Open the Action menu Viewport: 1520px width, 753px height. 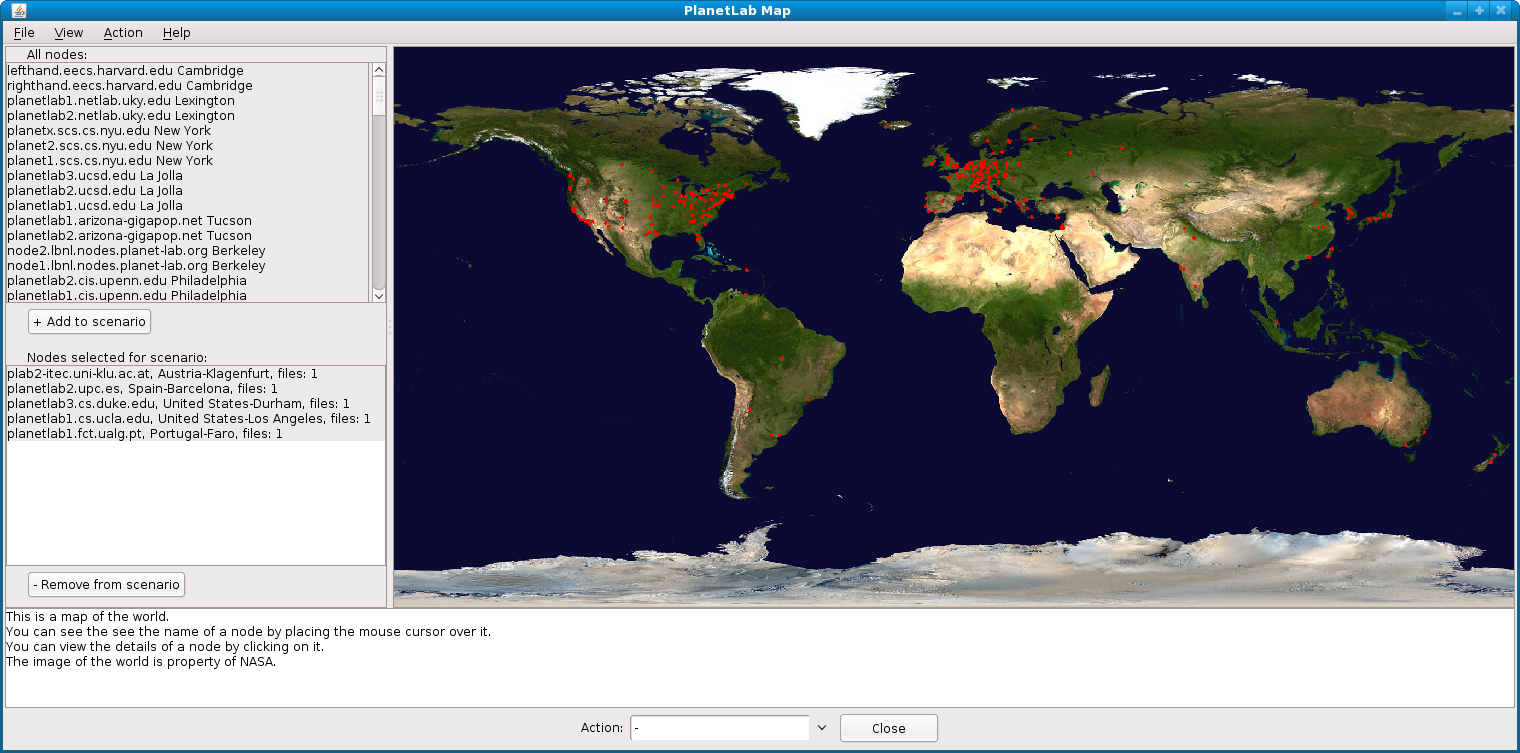click(122, 32)
